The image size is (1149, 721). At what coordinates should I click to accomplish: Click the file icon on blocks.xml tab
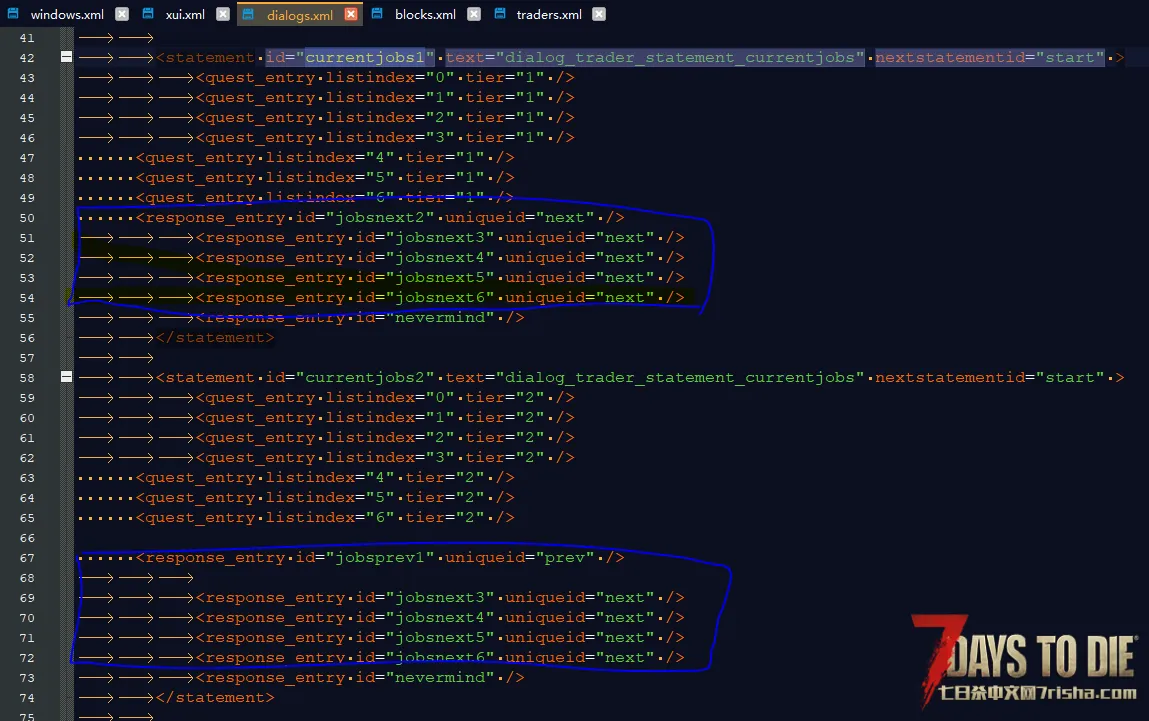pyautogui.click(x=378, y=15)
